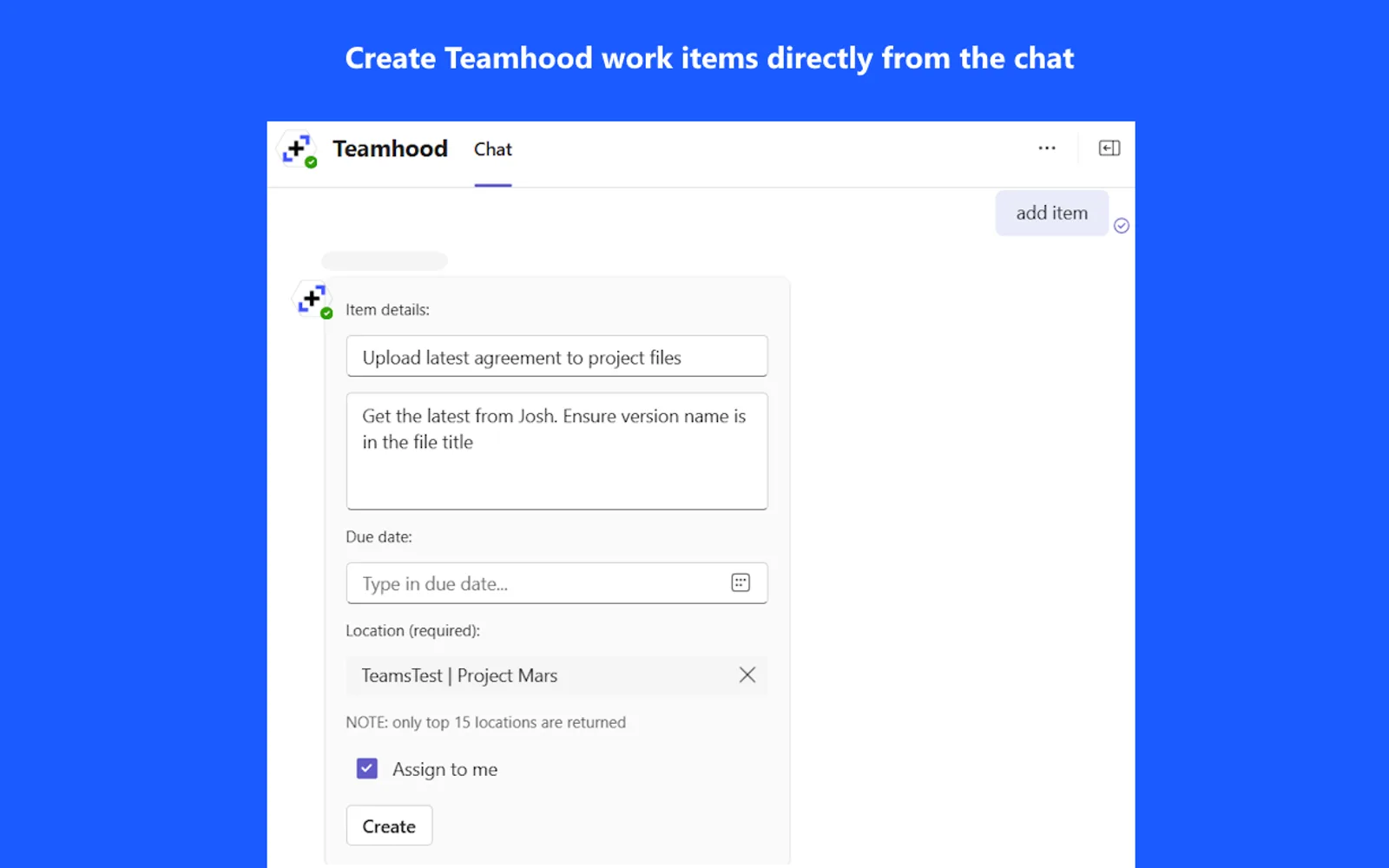Focus the Type in due date field

(556, 583)
